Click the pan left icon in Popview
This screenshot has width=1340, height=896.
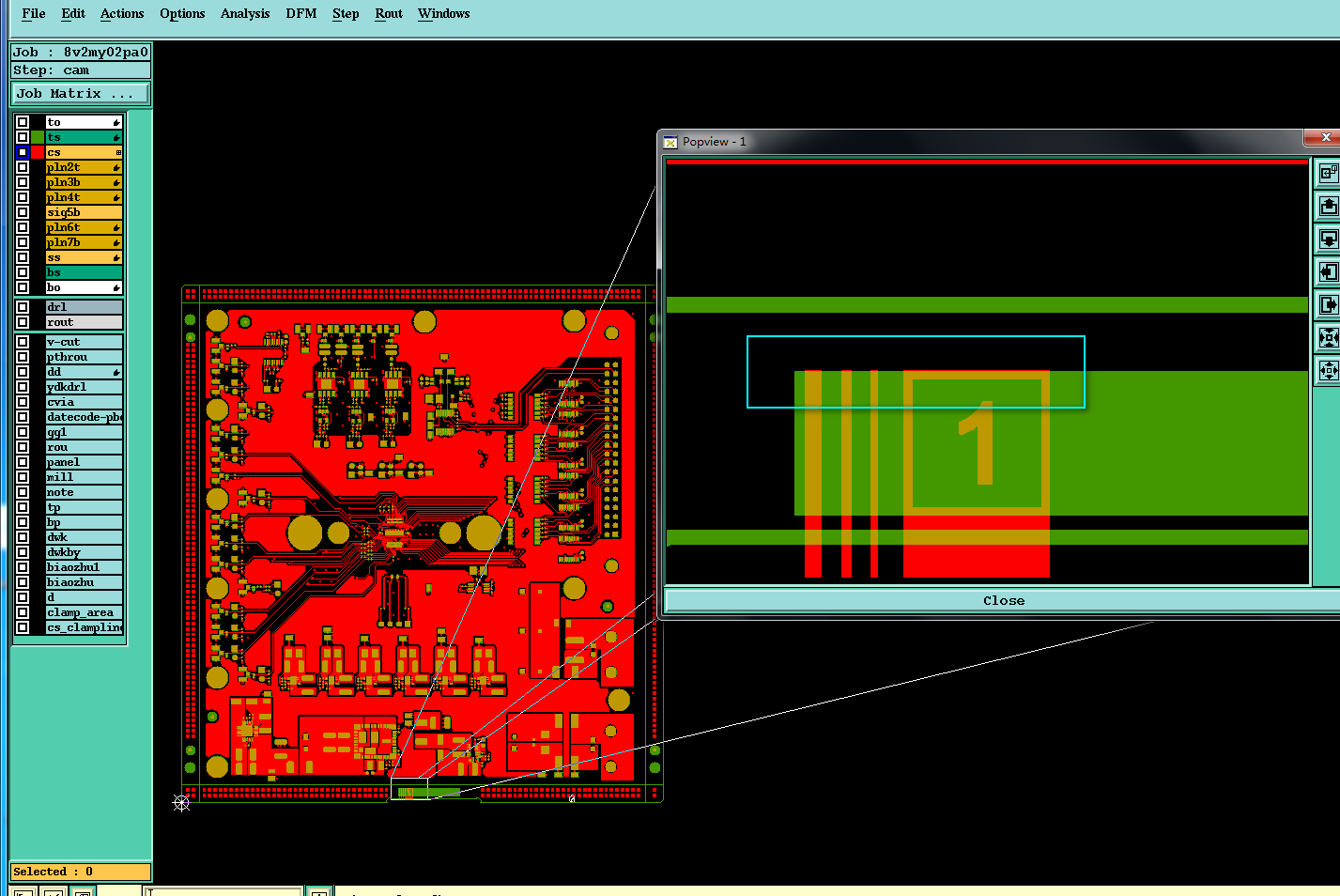pyautogui.click(x=1328, y=271)
